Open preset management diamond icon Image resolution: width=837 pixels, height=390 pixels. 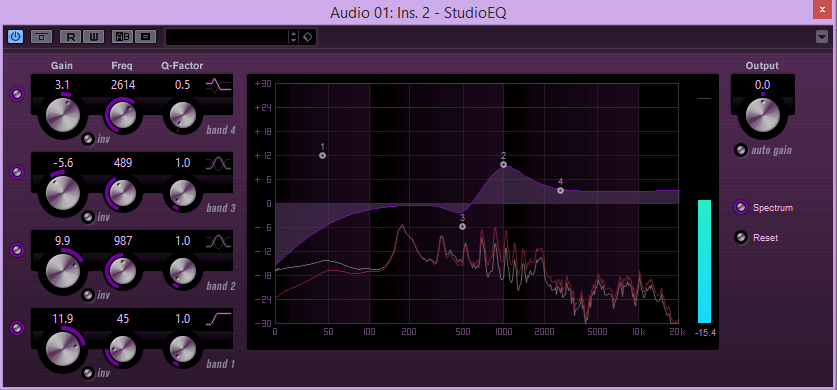[307, 37]
